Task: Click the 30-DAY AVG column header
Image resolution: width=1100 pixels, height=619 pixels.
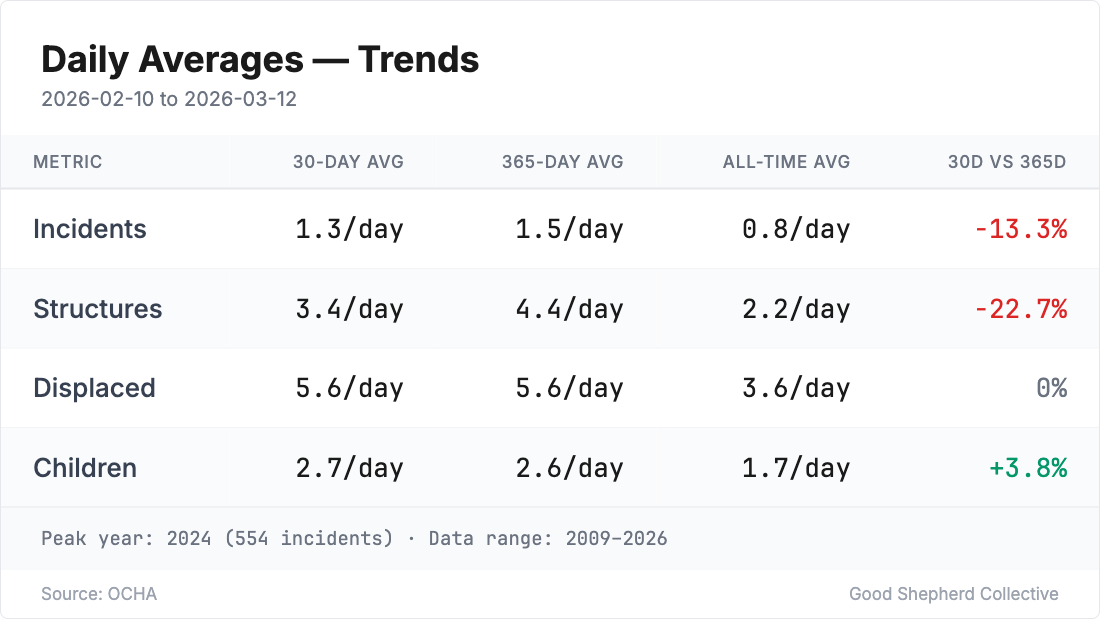Action: tap(348, 162)
